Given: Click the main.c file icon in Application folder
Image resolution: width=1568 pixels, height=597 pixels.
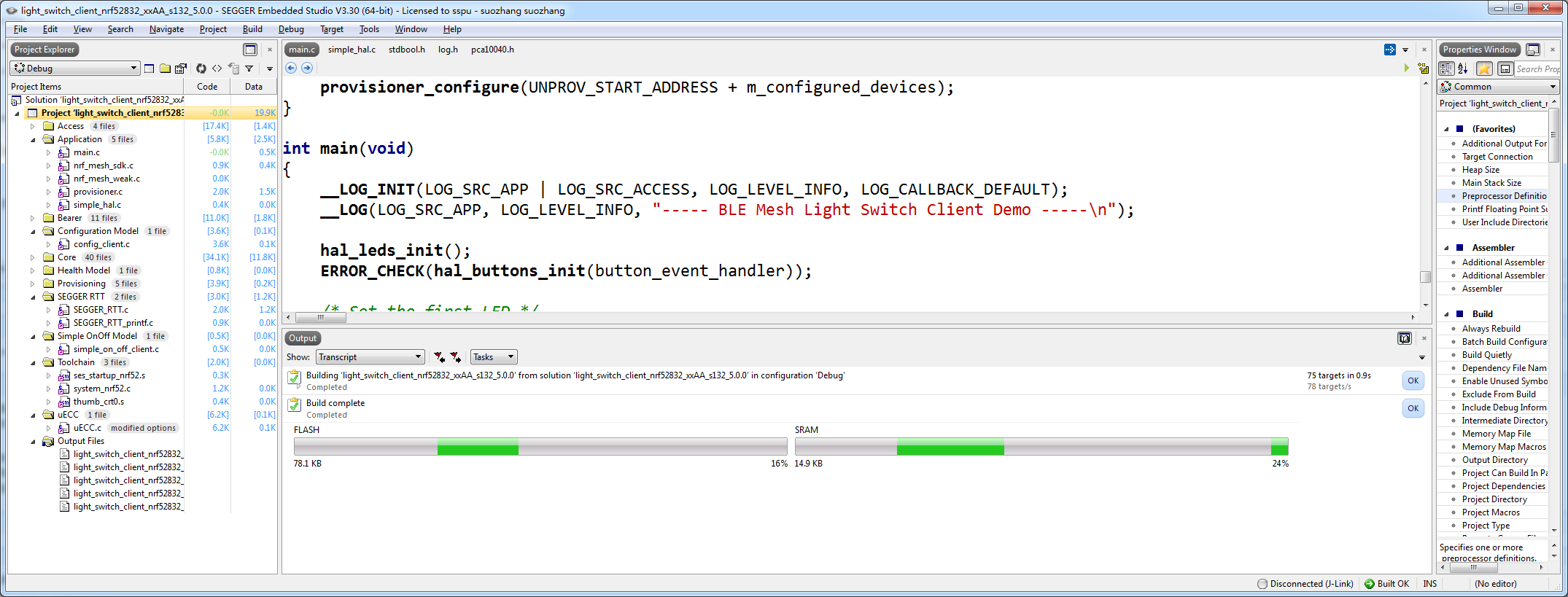Looking at the screenshot, I should pos(64,152).
